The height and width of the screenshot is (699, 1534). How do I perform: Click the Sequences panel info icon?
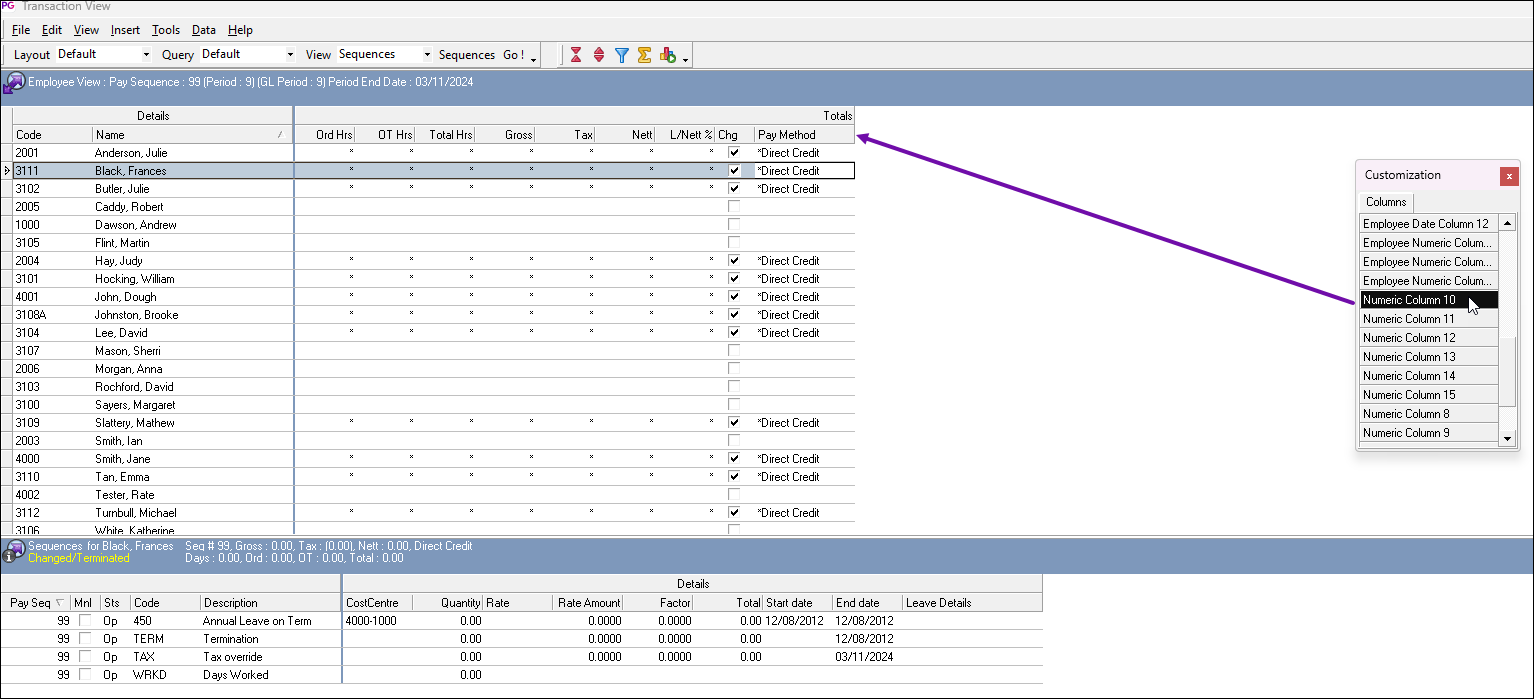tap(15, 552)
